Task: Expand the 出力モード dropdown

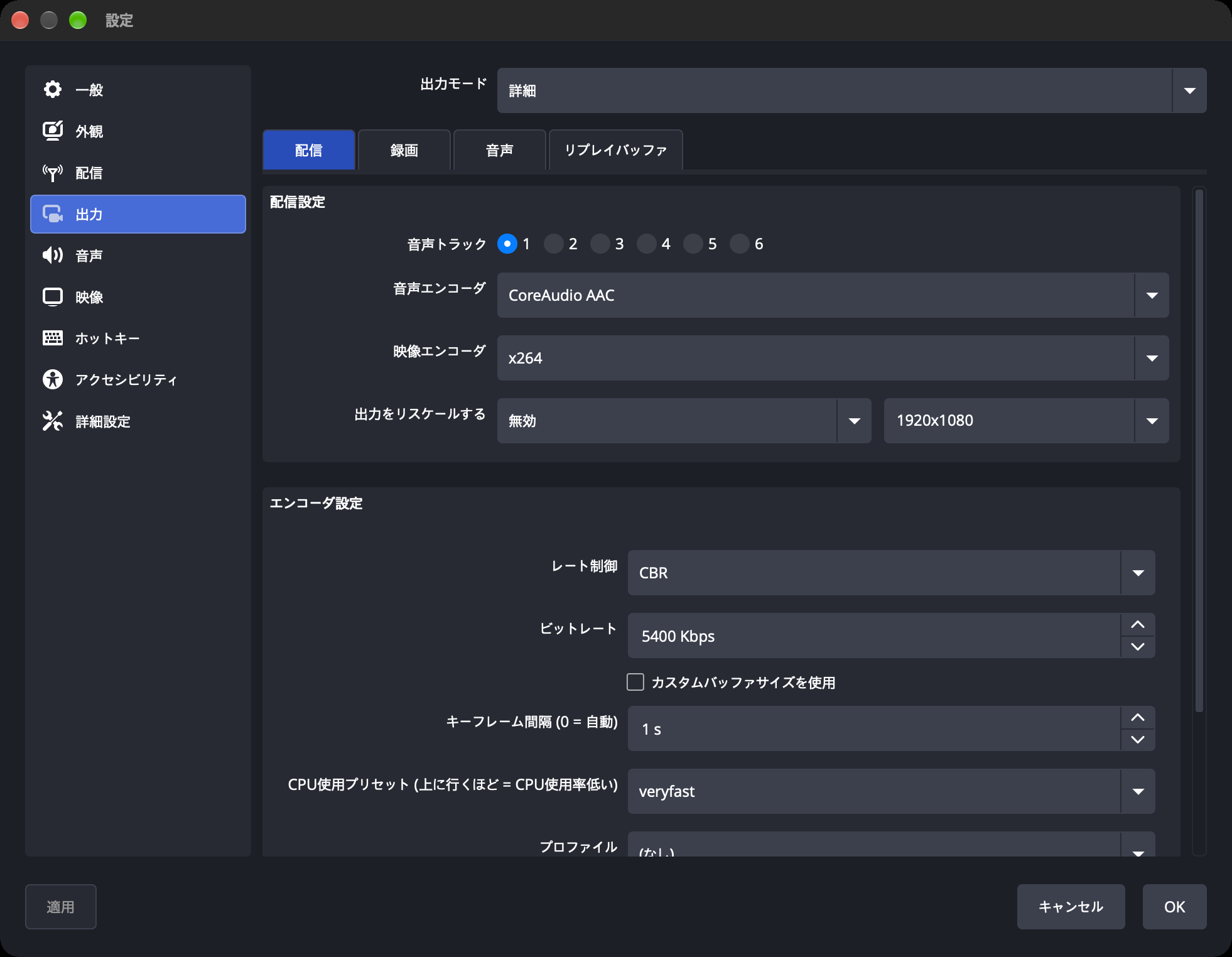Action: [x=851, y=90]
